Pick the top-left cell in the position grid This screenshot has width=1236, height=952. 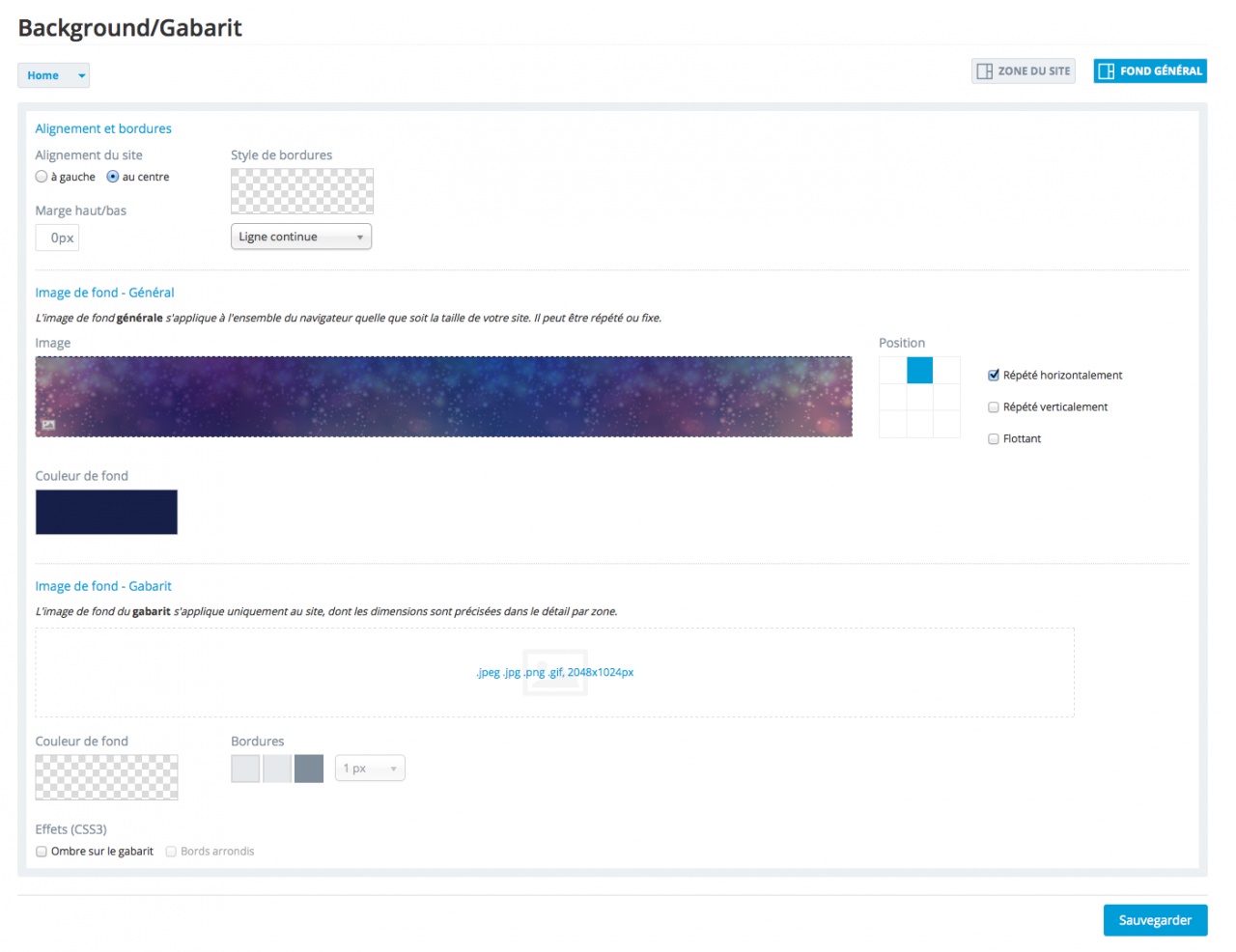click(892, 371)
